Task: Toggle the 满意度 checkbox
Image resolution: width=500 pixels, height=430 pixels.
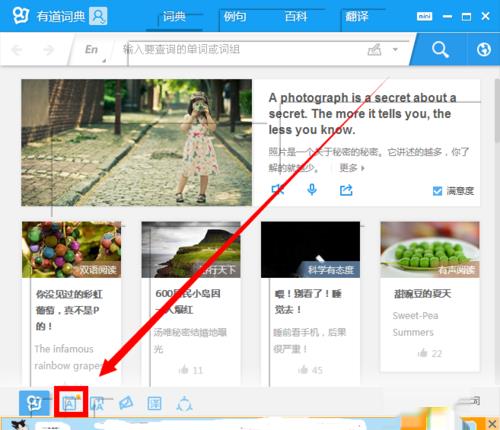Action: pos(437,191)
